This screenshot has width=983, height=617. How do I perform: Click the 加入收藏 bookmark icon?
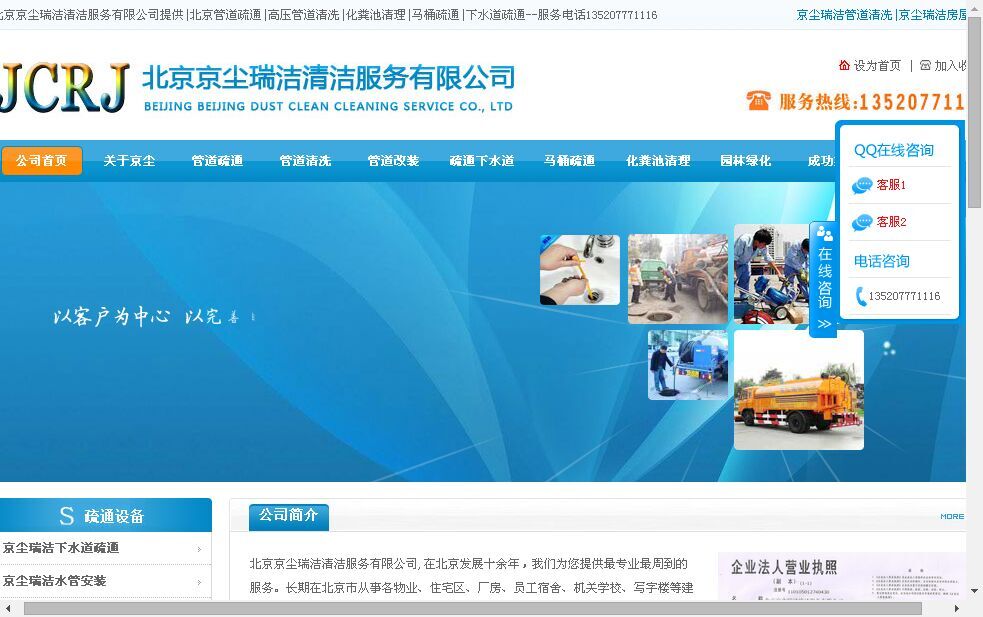(x=925, y=65)
